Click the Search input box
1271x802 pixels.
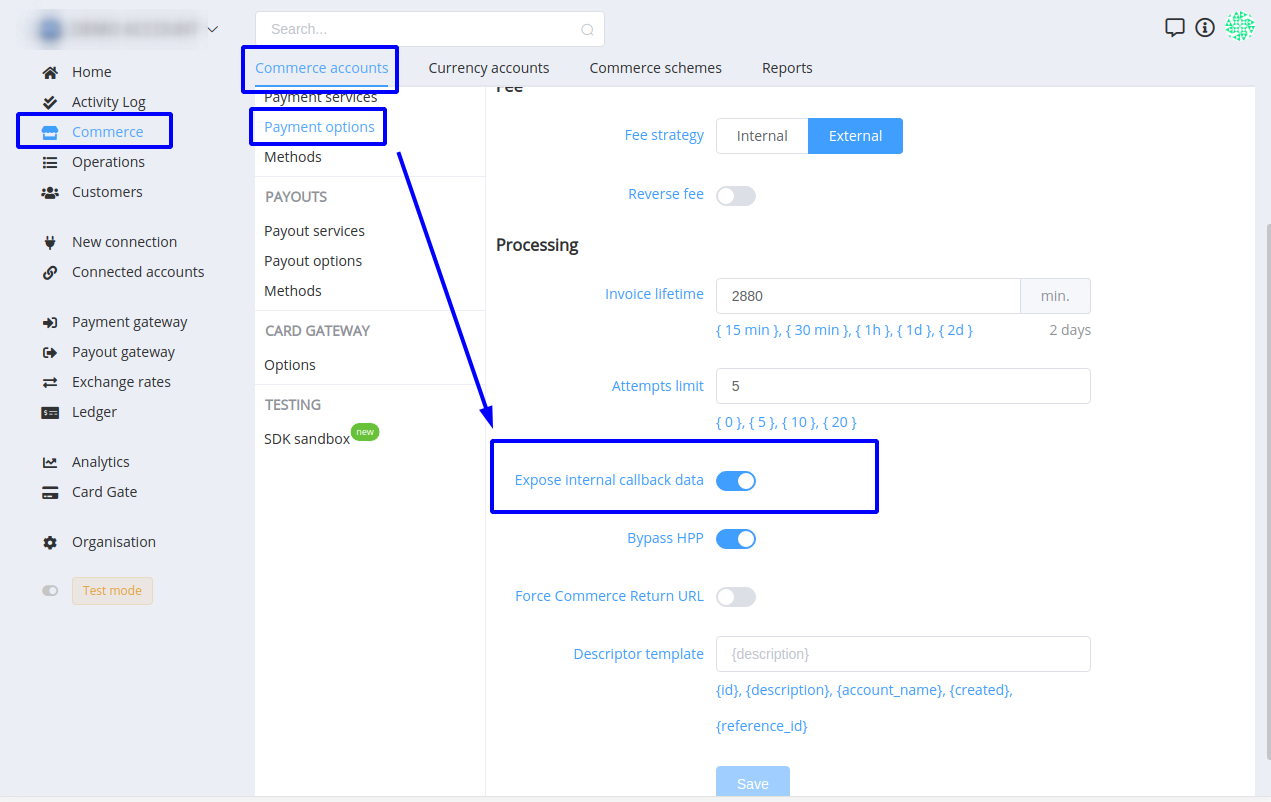[430, 29]
